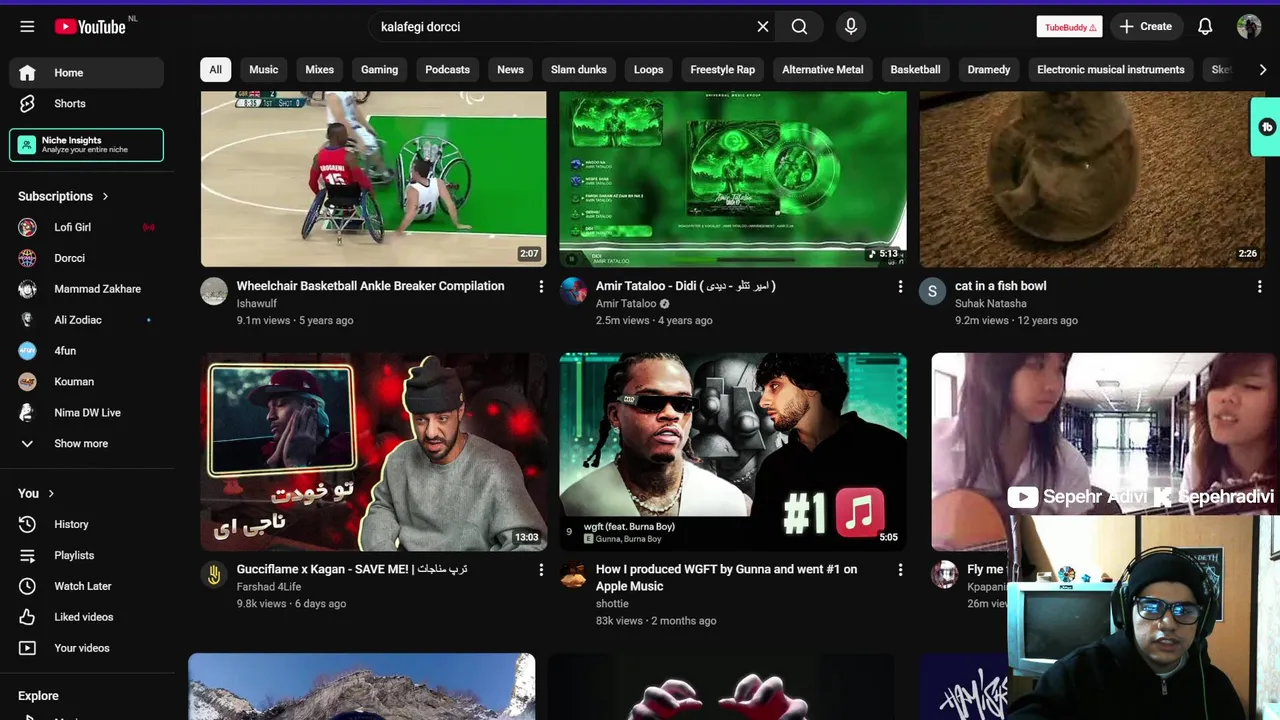This screenshot has height=720, width=1280.
Task: Open Lofi Girl subscription channel
Action: point(87,227)
